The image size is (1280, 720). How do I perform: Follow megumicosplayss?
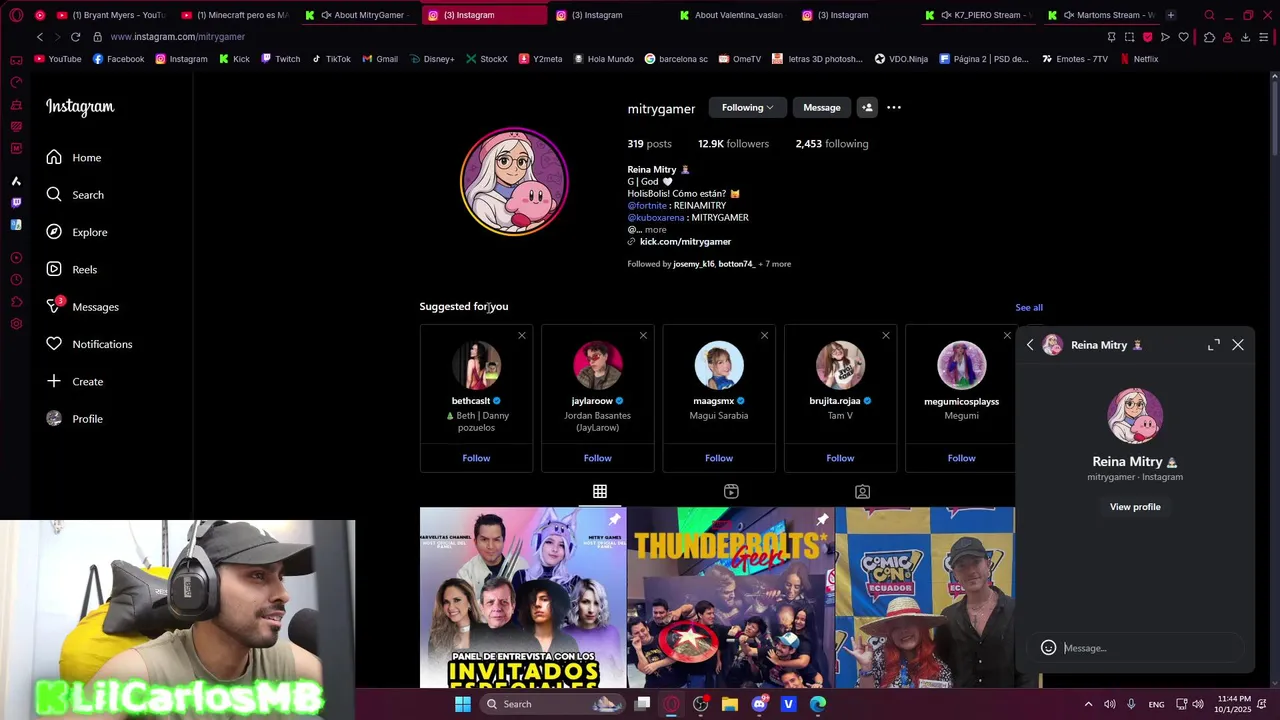coord(961,458)
